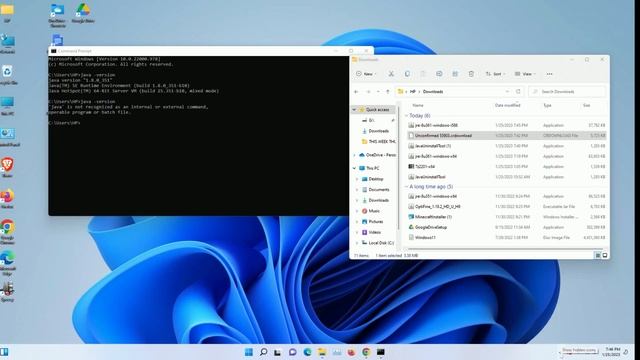Screen dimensions: 640x360
Task: Sort files by the Size column header
Action: 587,105
